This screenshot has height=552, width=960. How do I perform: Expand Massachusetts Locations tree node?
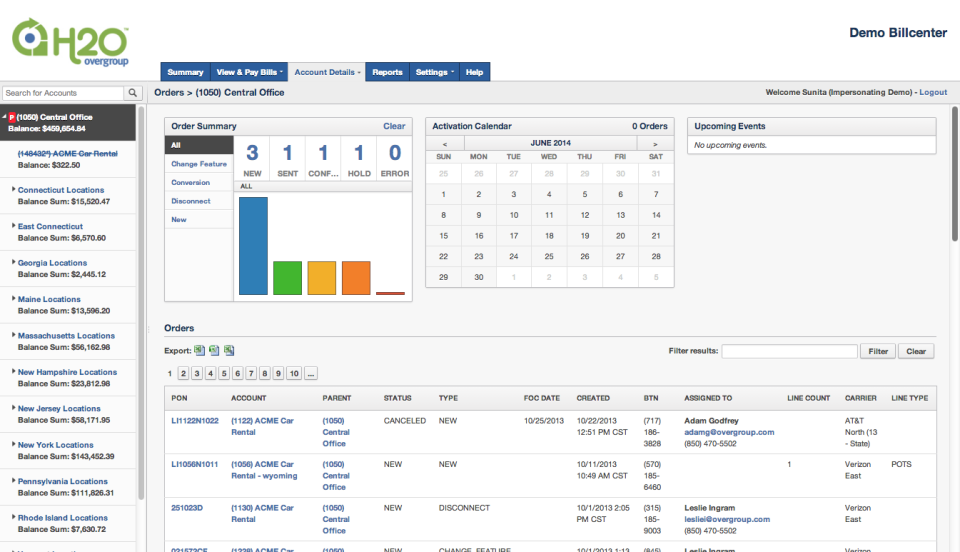tap(13, 335)
